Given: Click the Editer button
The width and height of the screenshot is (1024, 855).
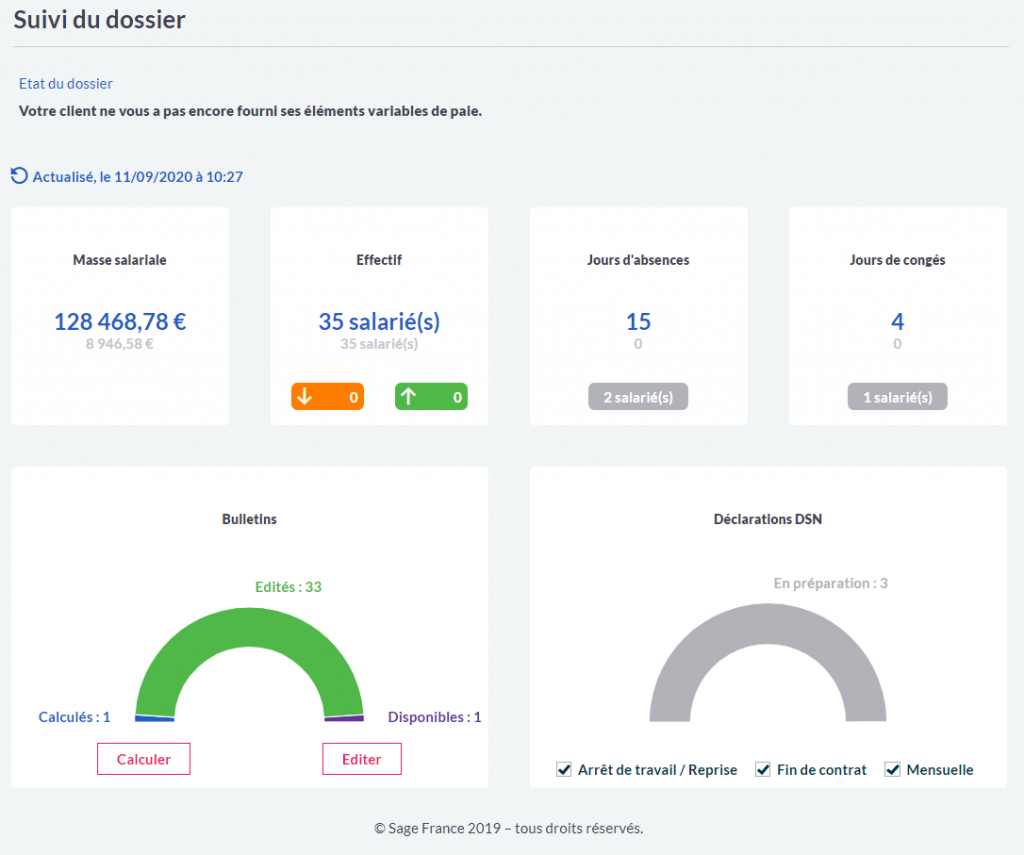Looking at the screenshot, I should 362,759.
